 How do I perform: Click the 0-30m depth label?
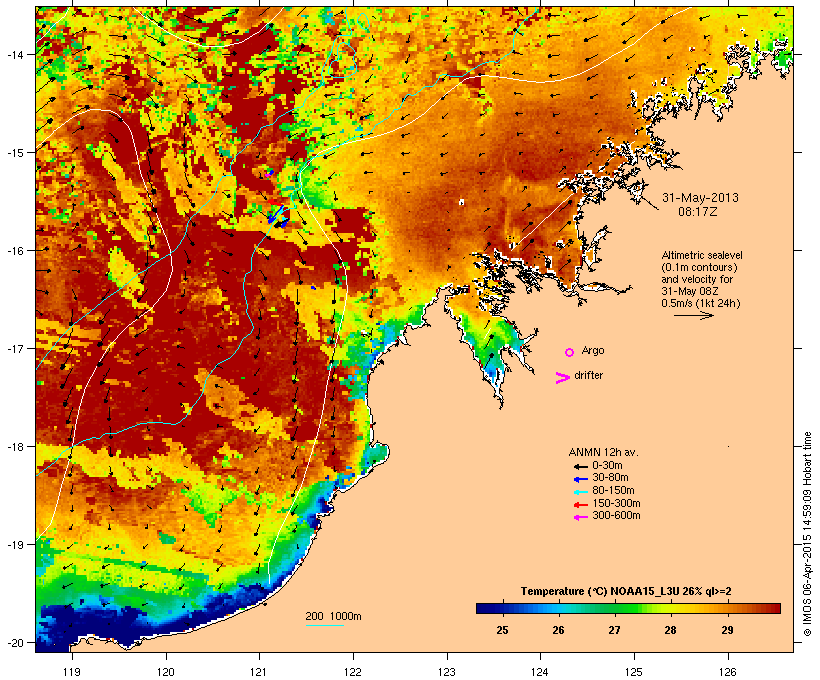coord(607,466)
